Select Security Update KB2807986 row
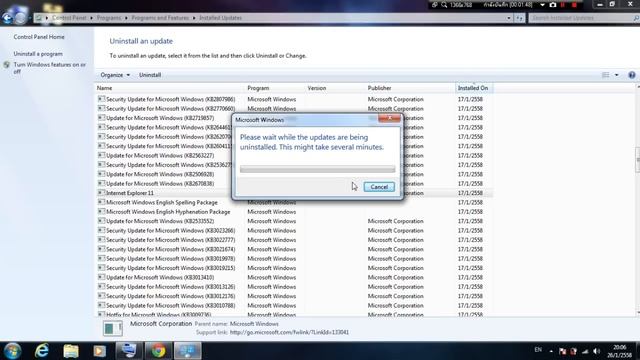 (294, 99)
